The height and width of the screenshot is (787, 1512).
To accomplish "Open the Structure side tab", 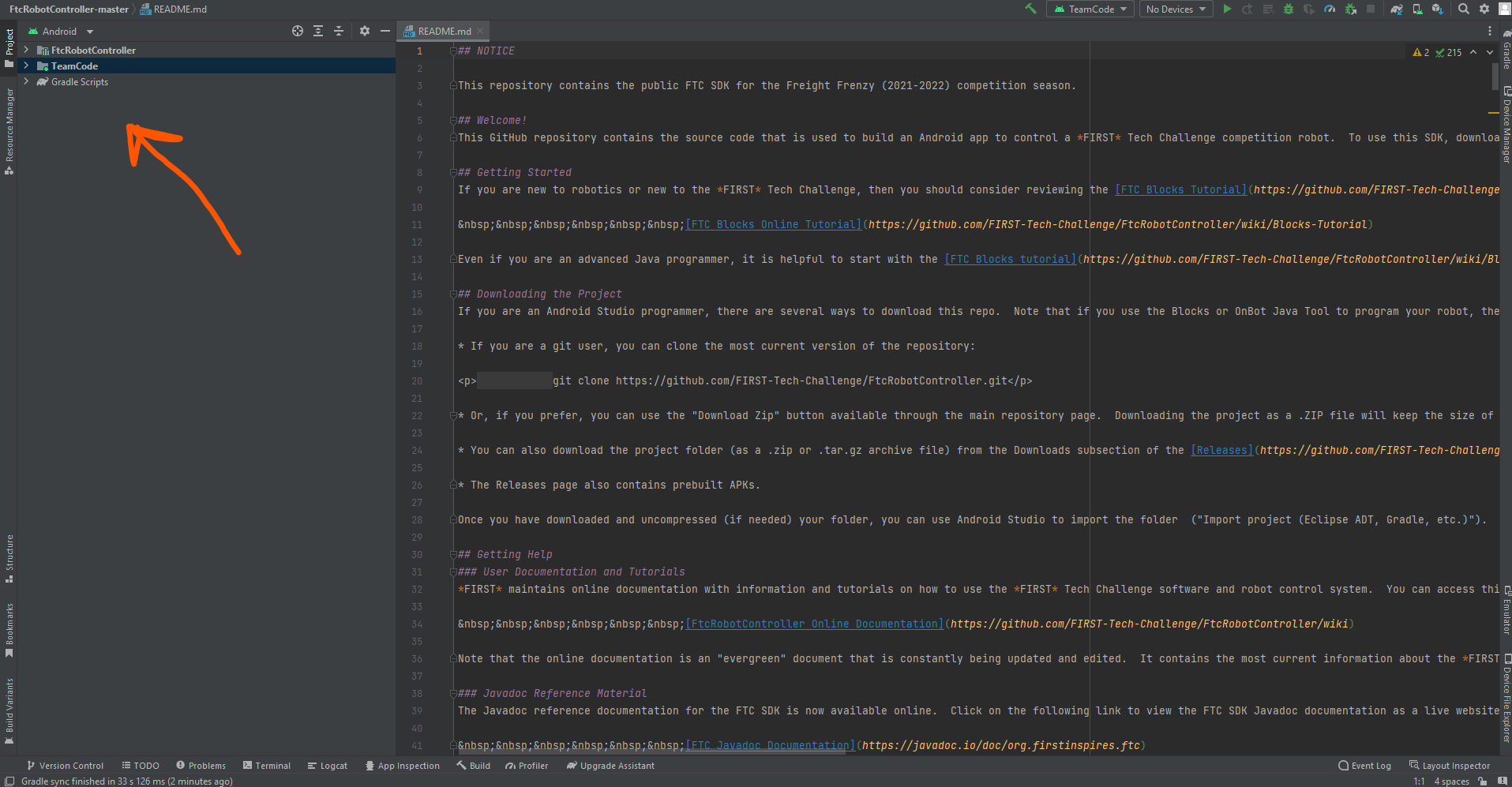I will (x=9, y=559).
